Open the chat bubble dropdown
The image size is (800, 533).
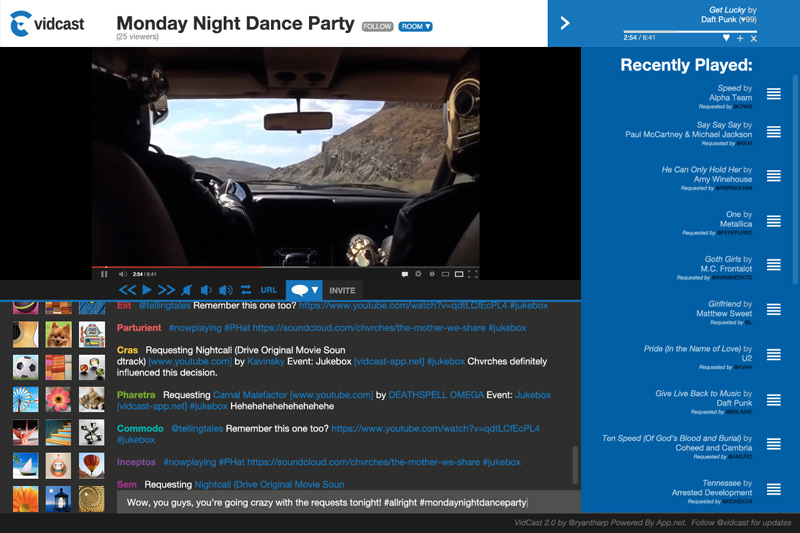(x=304, y=290)
